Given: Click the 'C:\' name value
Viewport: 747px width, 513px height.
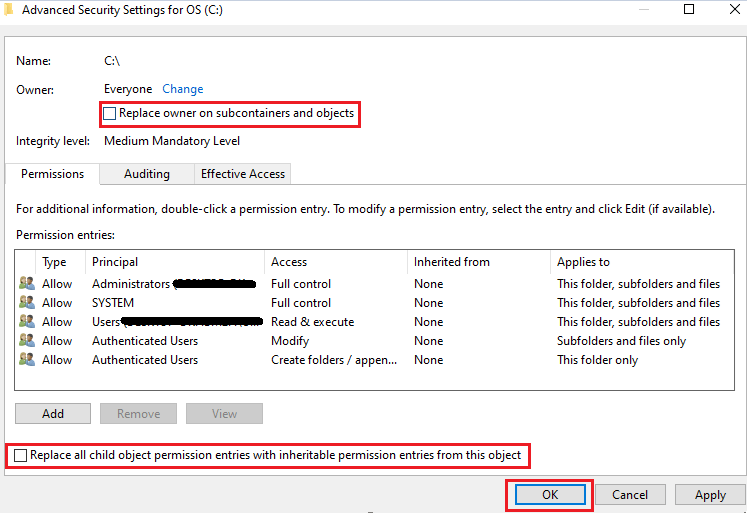Looking at the screenshot, I should [112, 61].
